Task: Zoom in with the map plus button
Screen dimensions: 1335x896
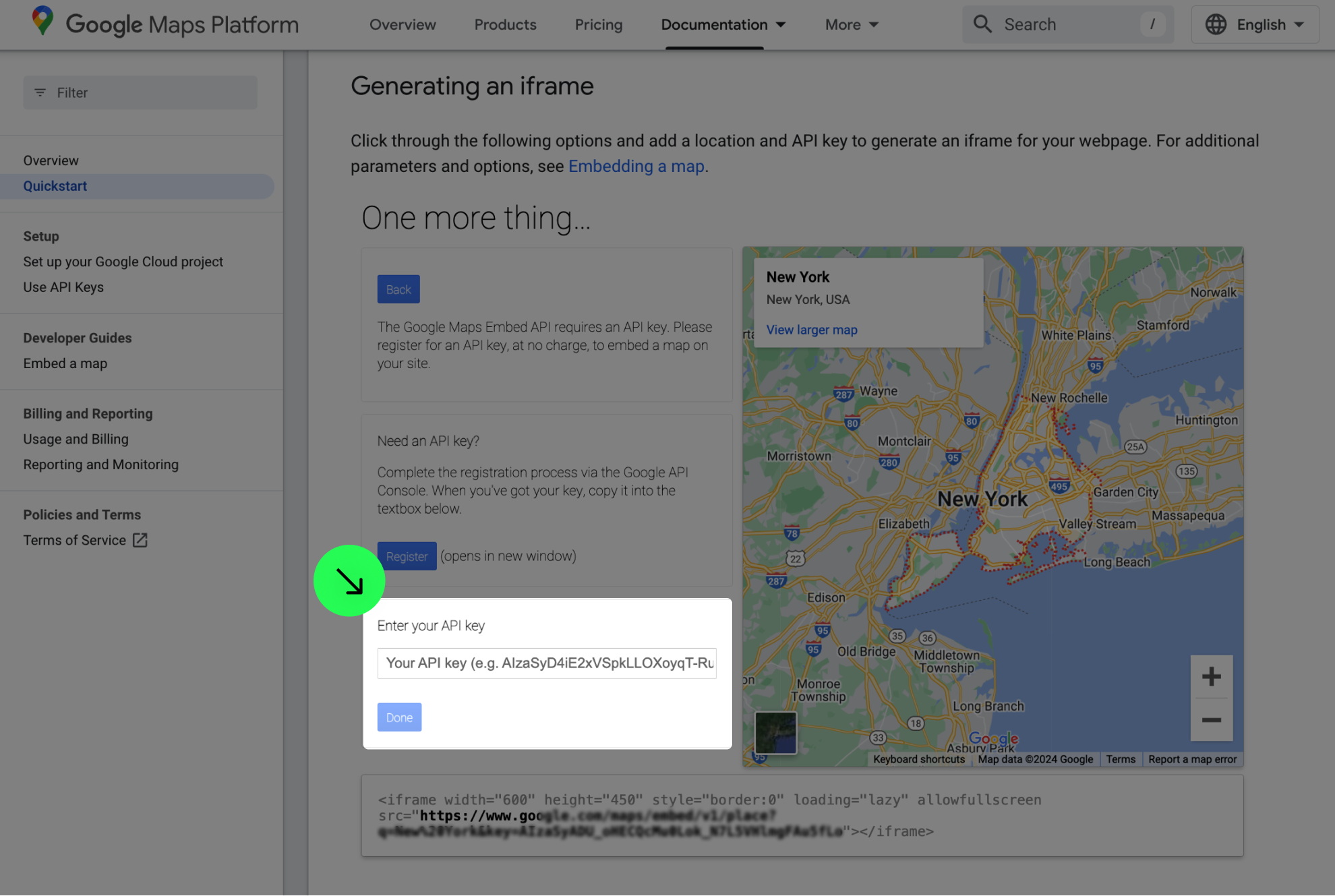Action: (x=1211, y=676)
